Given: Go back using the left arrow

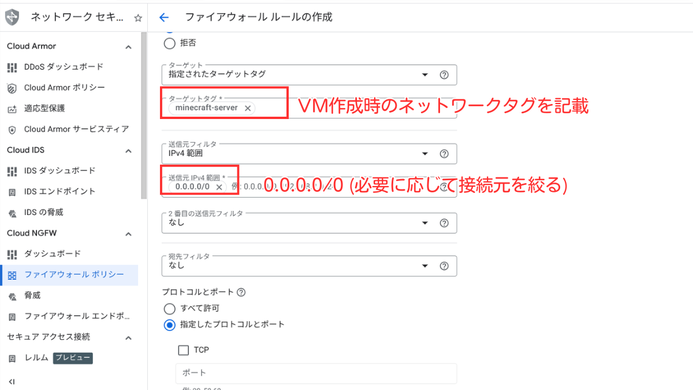Looking at the screenshot, I should (x=164, y=17).
